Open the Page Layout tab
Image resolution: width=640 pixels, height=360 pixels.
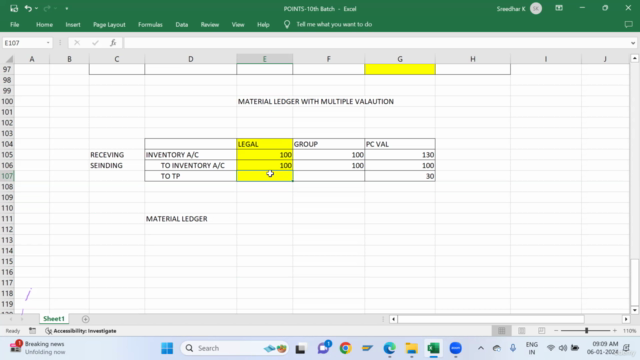pyautogui.click(x=109, y=24)
